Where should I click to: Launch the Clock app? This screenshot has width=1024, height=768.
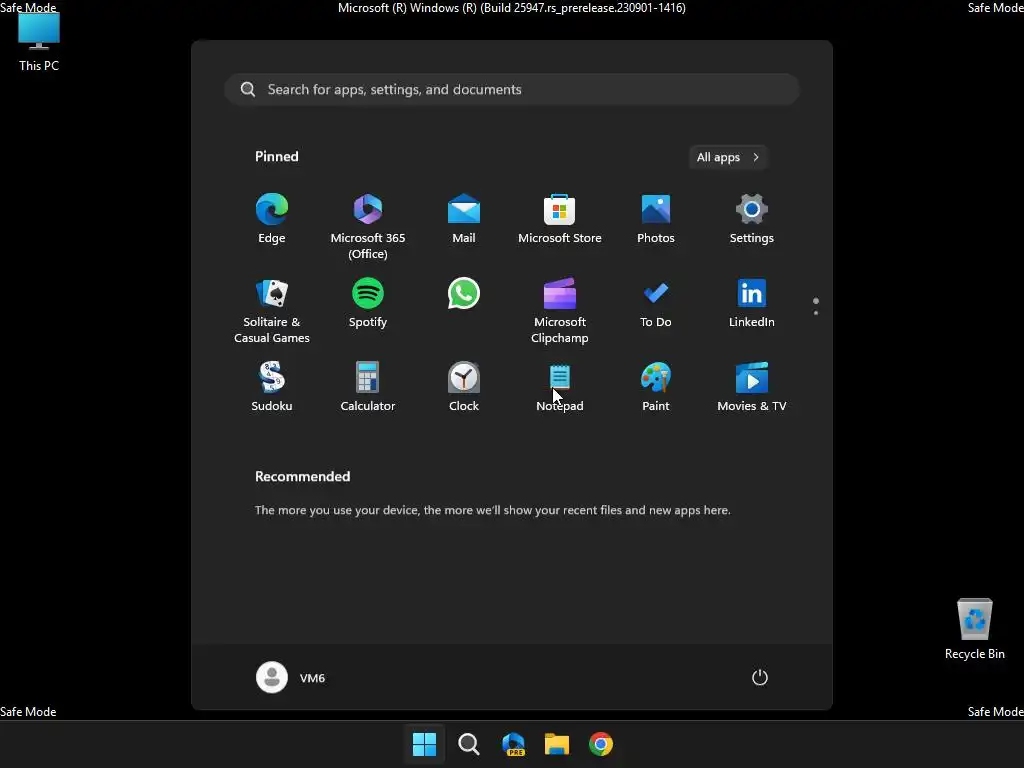[x=464, y=387]
